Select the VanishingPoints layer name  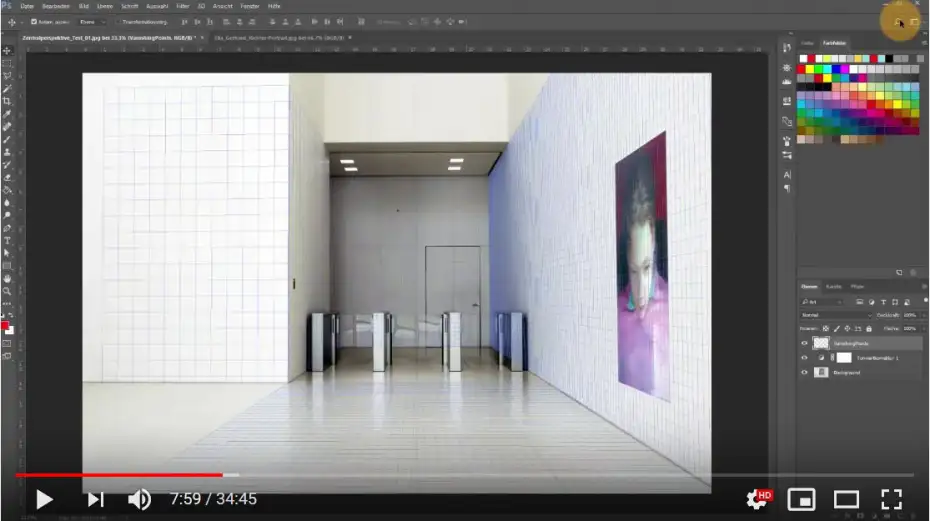click(851, 344)
